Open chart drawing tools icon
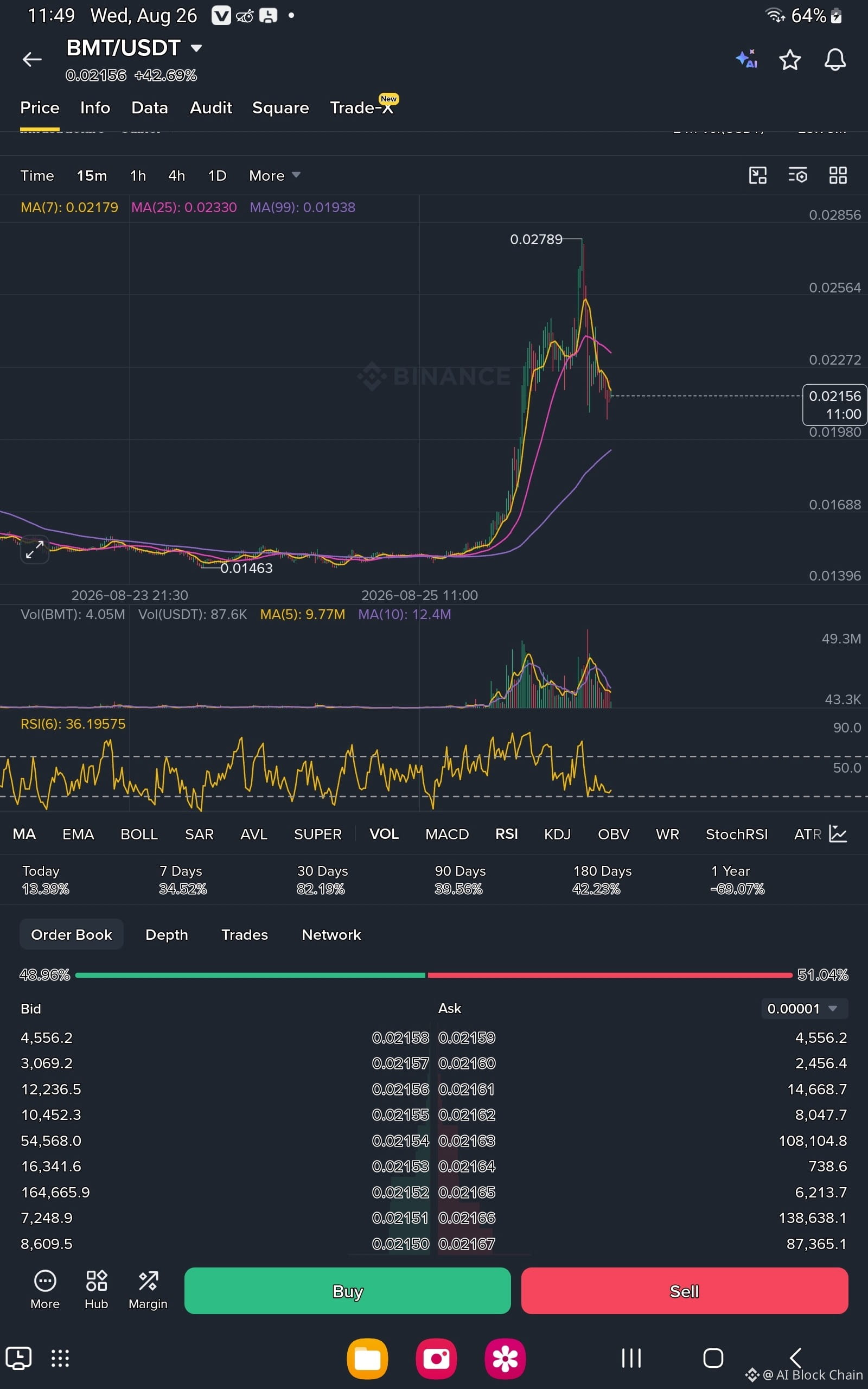 758,175
